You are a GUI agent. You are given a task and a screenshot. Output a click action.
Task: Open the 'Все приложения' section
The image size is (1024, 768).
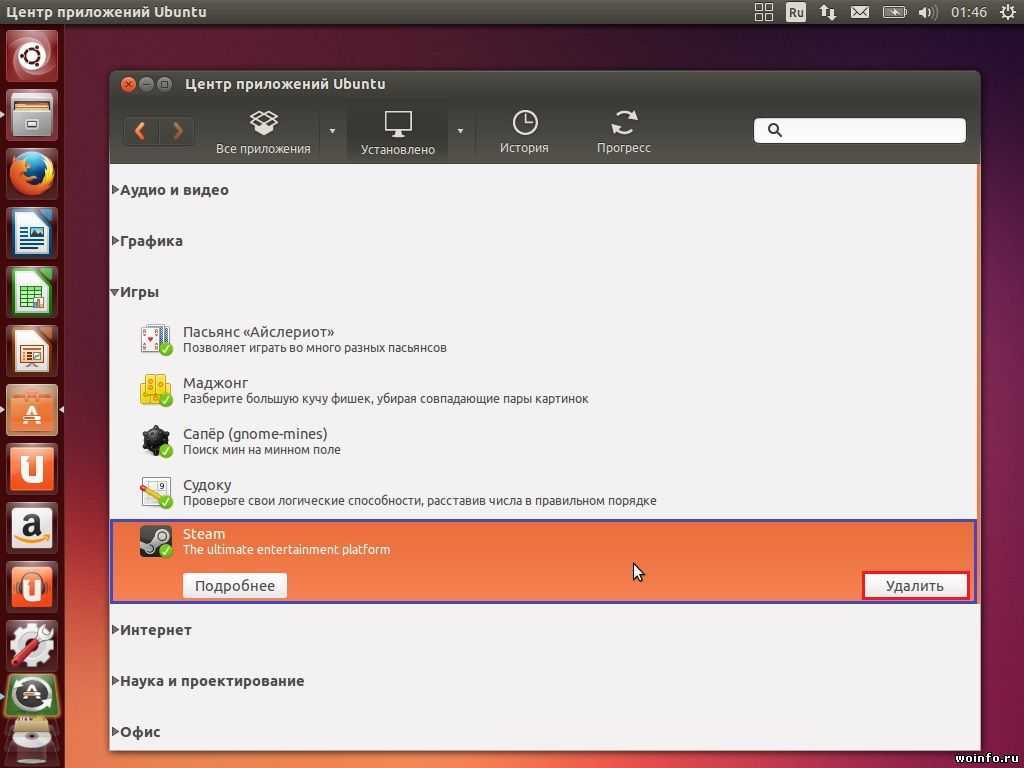[263, 133]
